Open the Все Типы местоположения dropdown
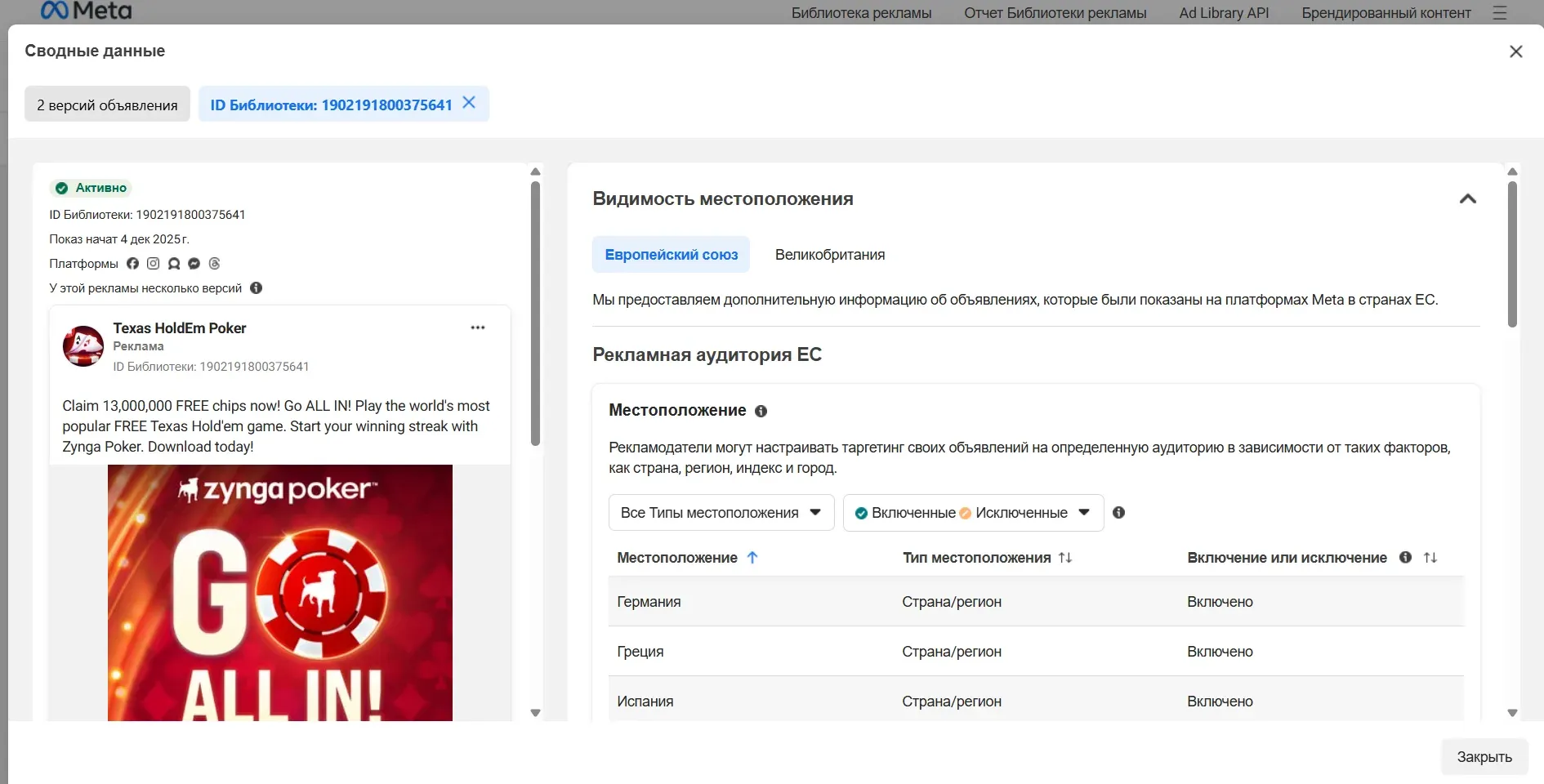 point(721,512)
